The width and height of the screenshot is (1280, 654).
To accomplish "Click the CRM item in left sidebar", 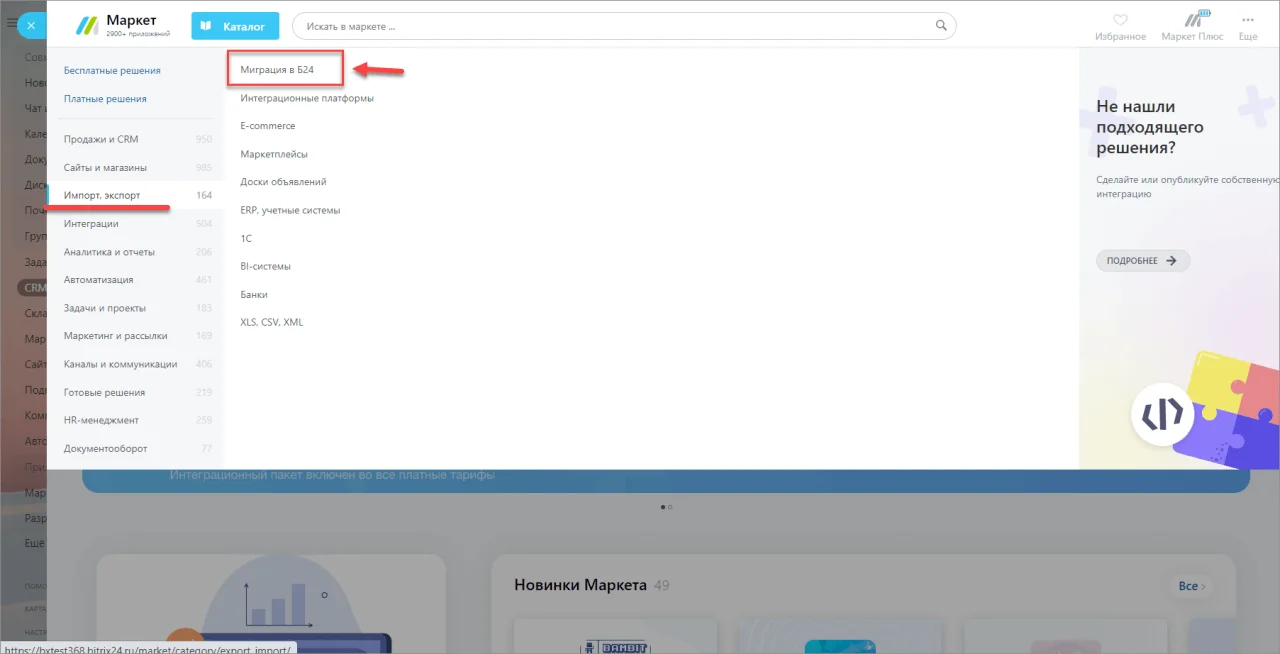I will click(x=34, y=287).
